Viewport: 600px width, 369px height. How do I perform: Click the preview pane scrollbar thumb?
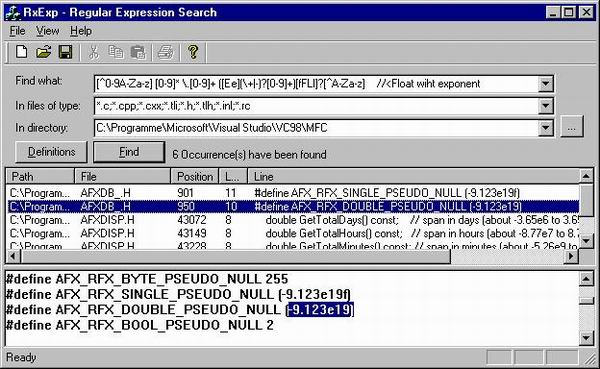coord(586,301)
